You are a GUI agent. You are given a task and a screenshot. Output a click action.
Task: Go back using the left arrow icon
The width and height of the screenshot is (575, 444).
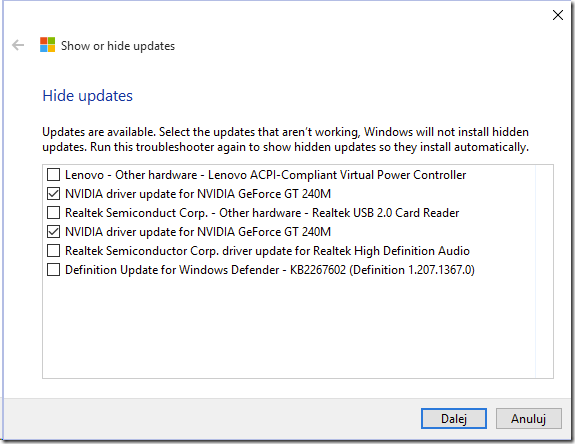coord(18,45)
